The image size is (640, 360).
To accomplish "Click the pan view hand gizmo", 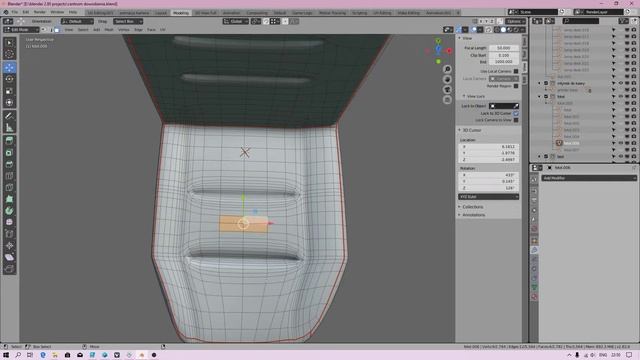I will coord(447,79).
